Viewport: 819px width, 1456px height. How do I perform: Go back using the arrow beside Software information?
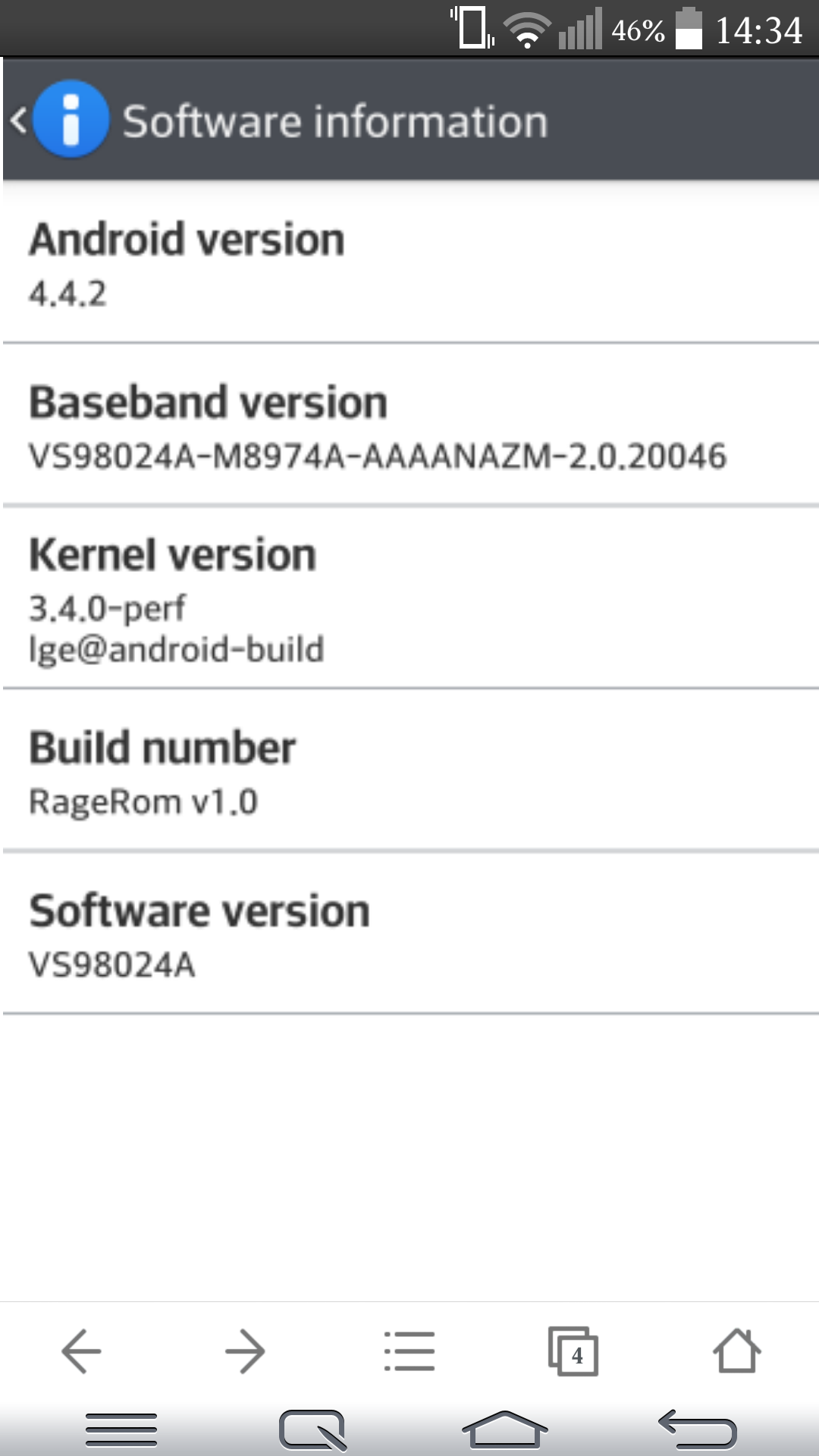[17, 121]
